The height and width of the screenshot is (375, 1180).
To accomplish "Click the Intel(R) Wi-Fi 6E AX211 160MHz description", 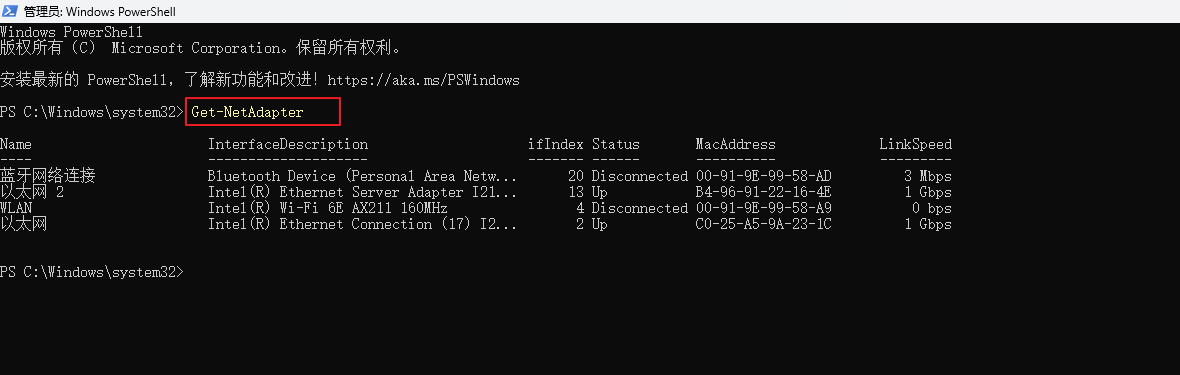I will pos(328,208).
